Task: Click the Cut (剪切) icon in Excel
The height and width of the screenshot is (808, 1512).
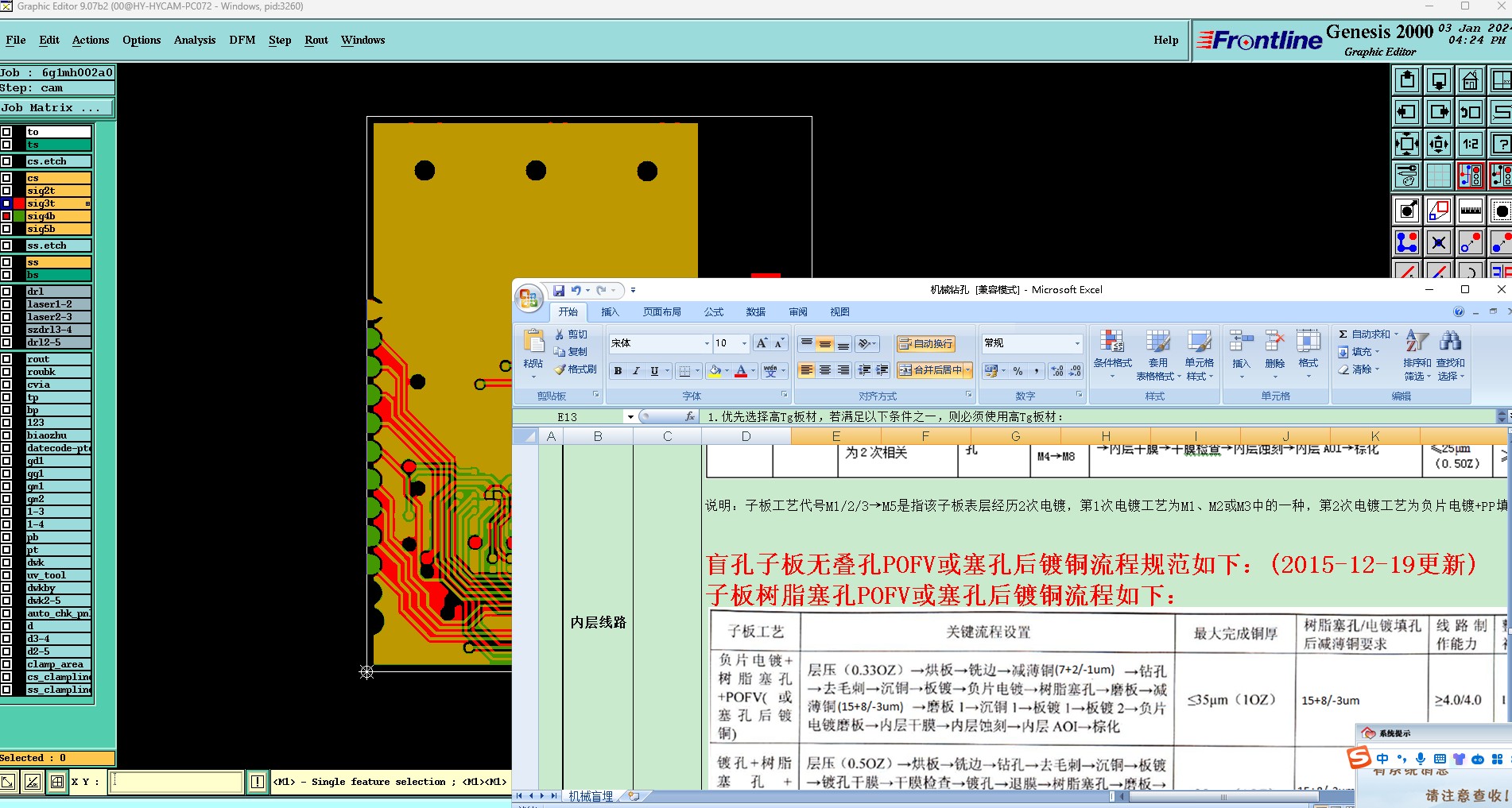Action: pos(571,334)
